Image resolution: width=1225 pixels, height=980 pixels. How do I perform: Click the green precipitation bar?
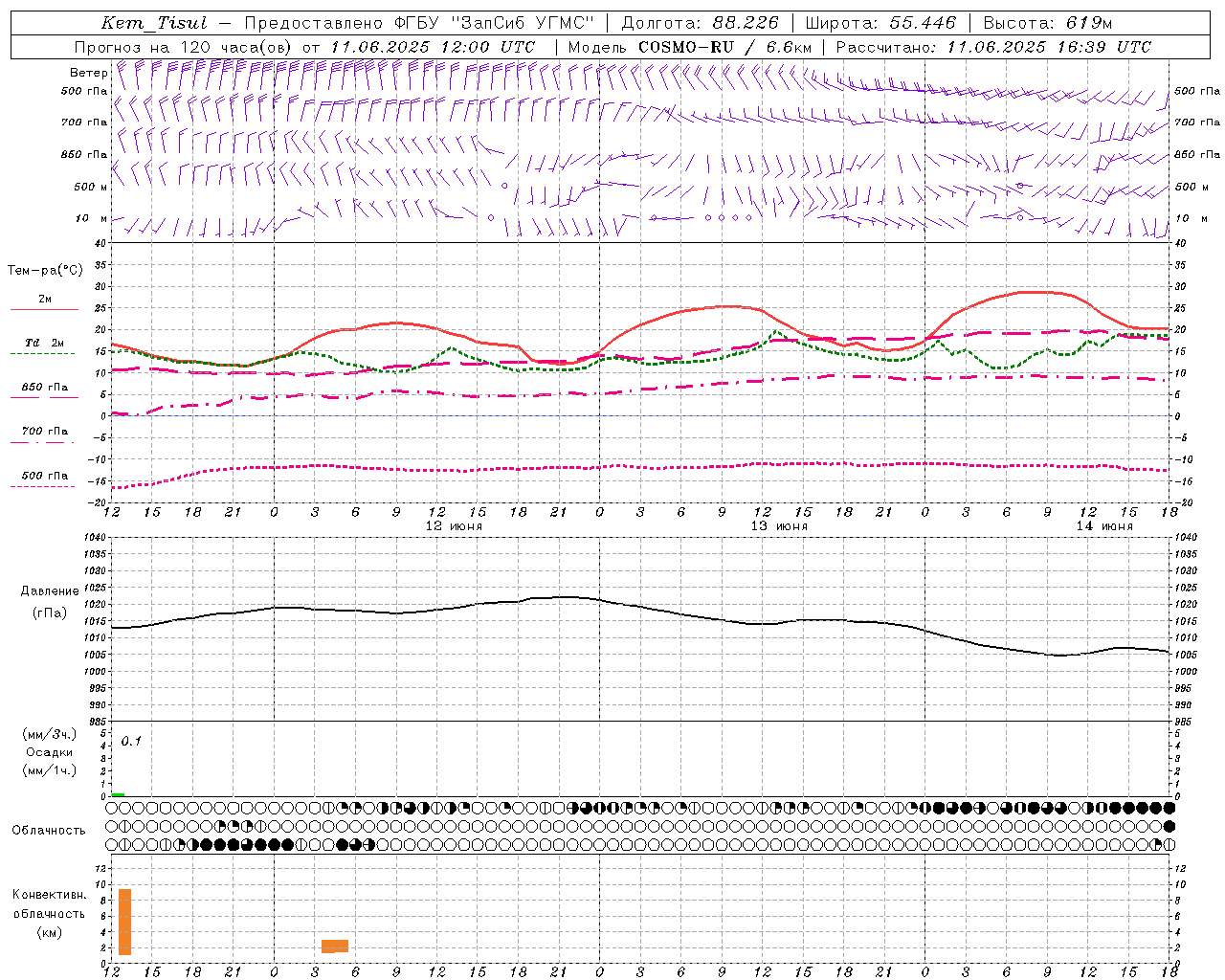(118, 794)
